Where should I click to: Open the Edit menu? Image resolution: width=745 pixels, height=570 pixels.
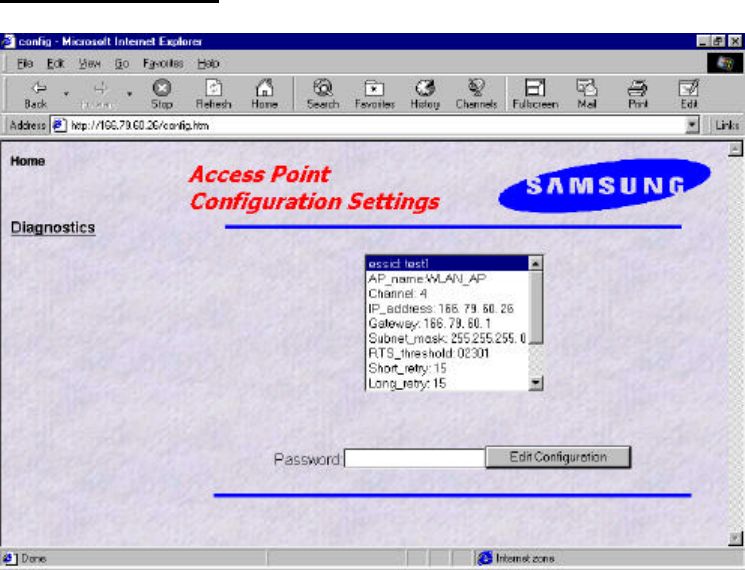tap(55, 63)
